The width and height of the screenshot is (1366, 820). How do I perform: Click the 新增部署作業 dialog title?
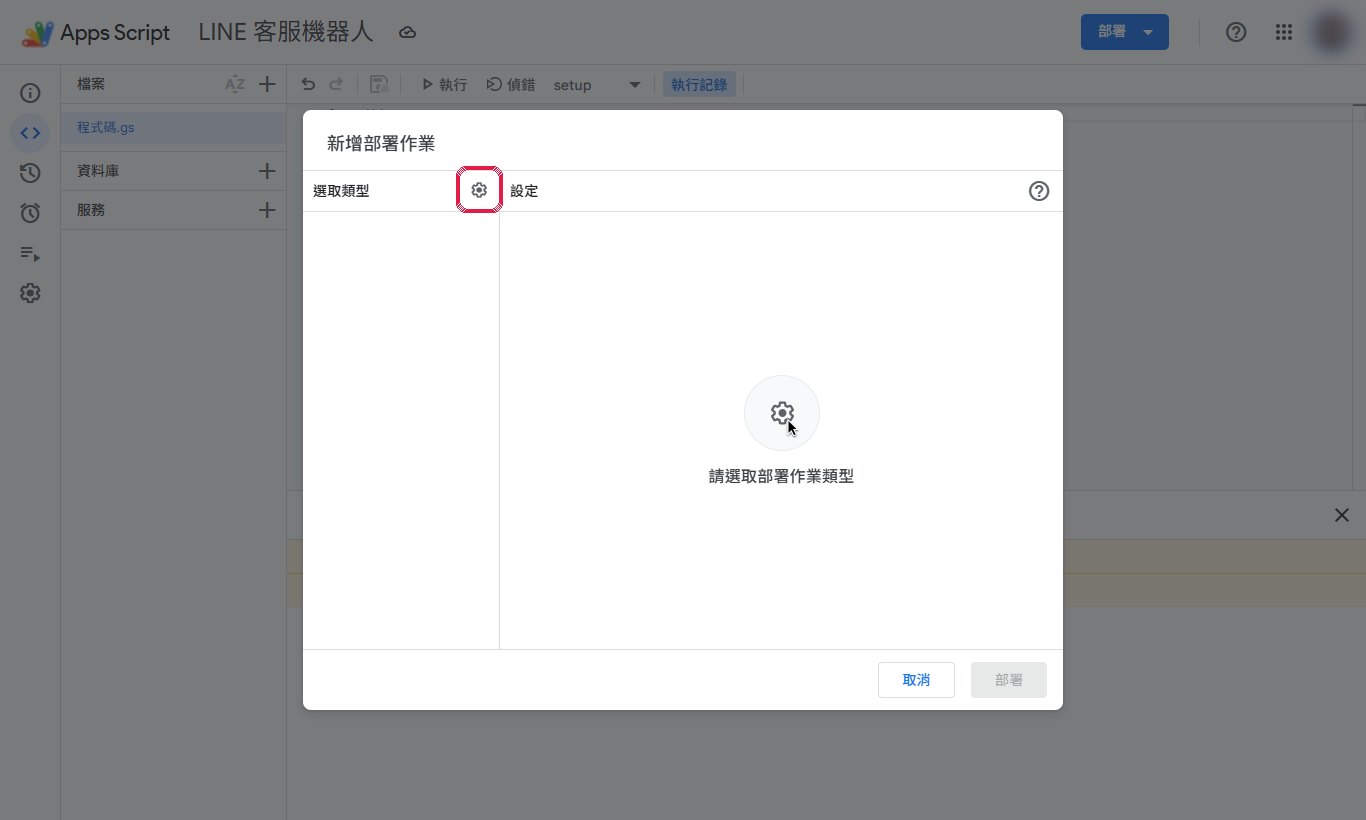381,143
